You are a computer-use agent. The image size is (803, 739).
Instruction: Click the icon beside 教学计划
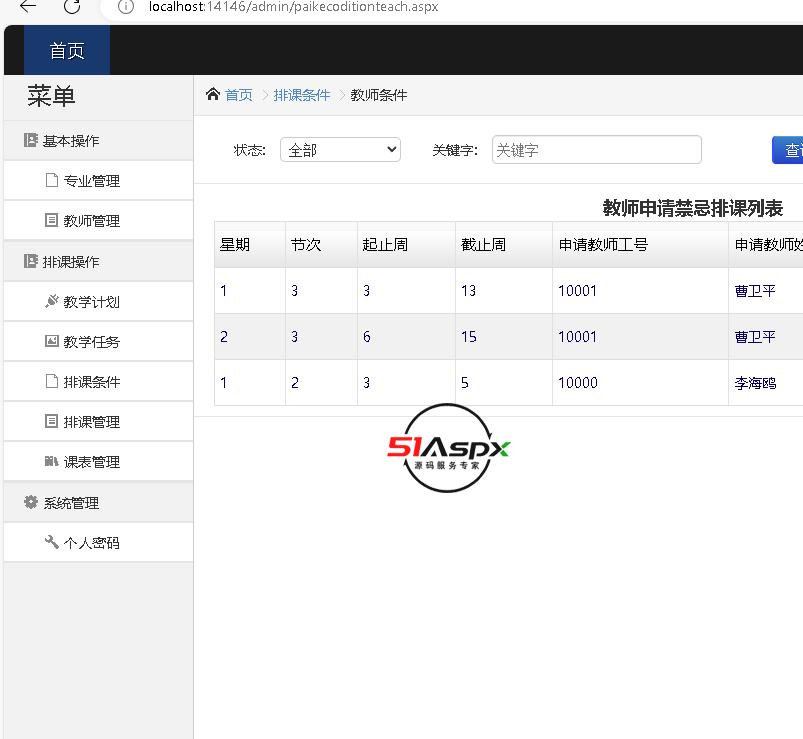click(52, 301)
